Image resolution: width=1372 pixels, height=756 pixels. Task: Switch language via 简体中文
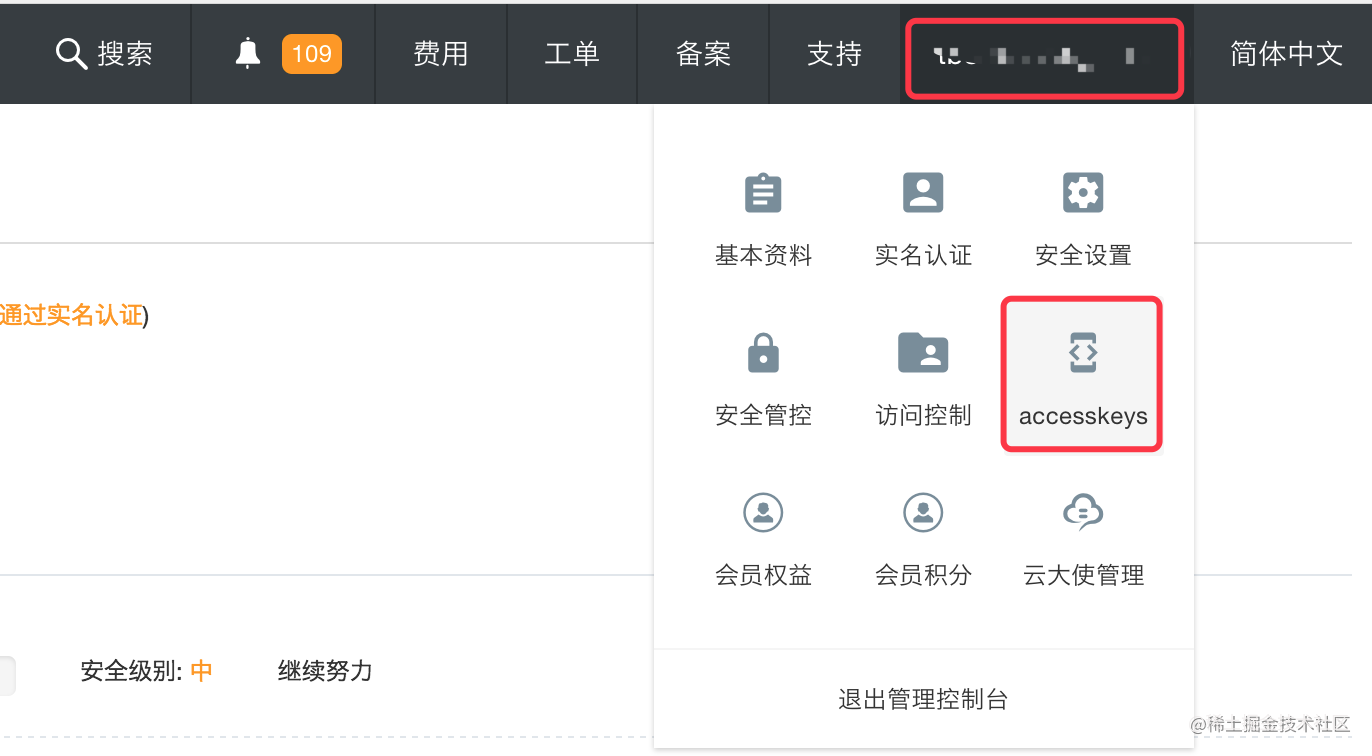1286,54
